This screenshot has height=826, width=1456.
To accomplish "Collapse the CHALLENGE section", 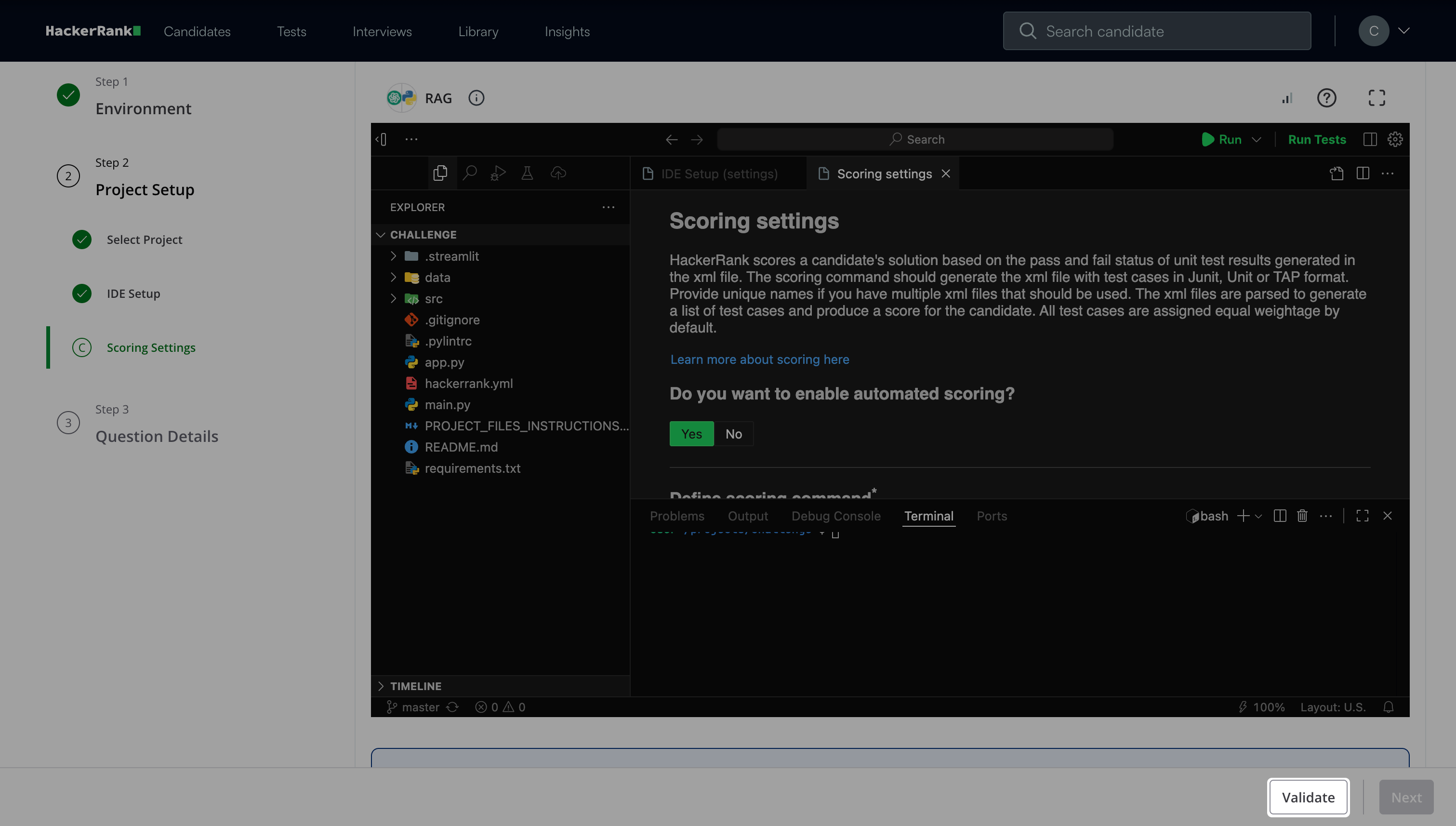I will click(x=380, y=235).
